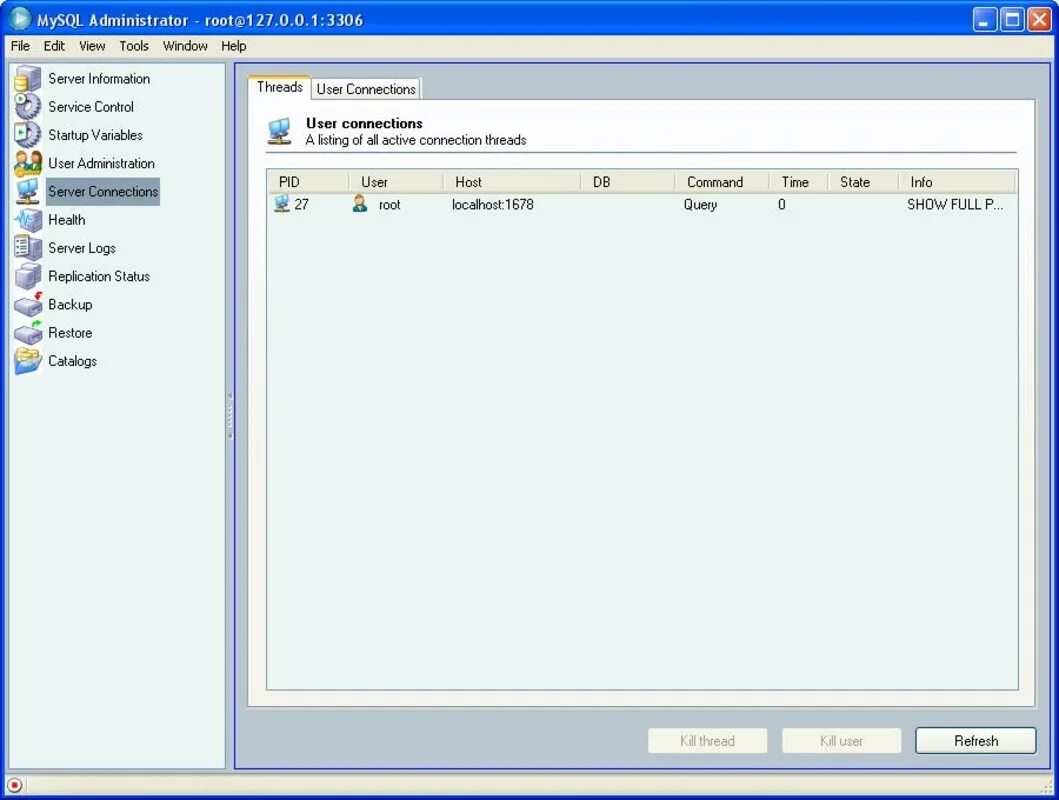The image size is (1059, 800).
Task: Click the Command column header
Action: (x=722, y=182)
